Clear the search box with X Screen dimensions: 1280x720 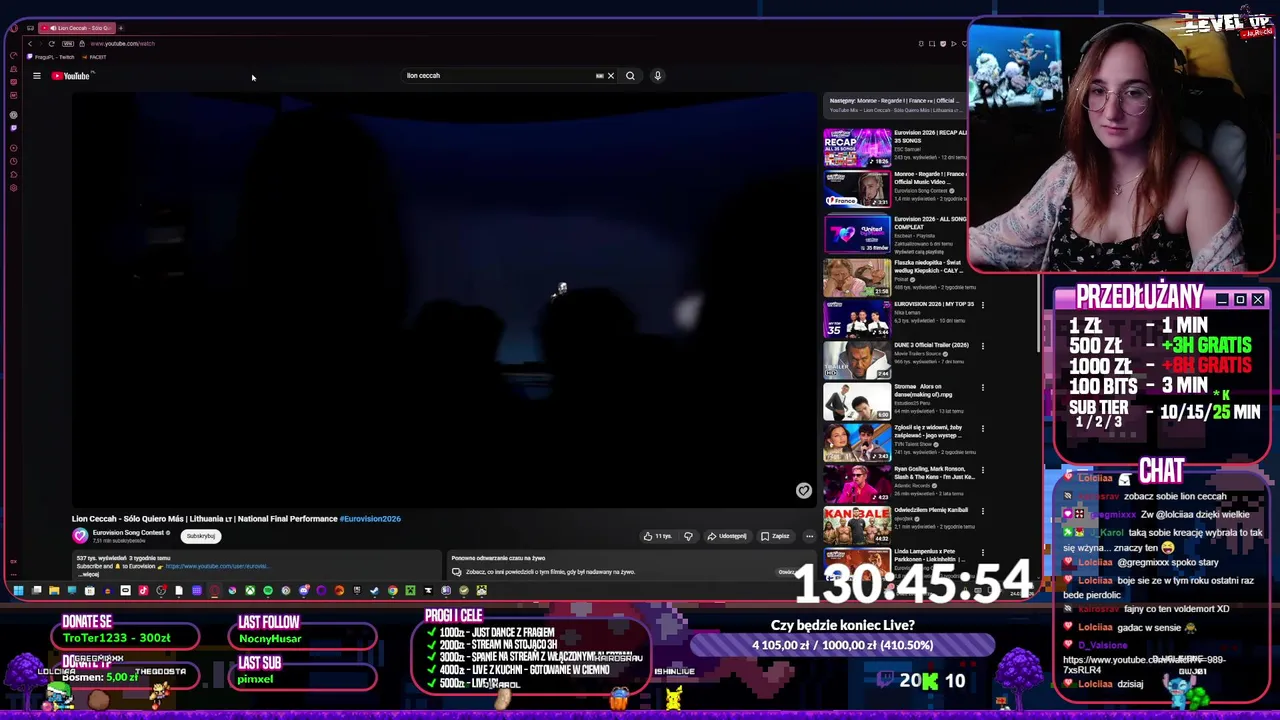(611, 75)
